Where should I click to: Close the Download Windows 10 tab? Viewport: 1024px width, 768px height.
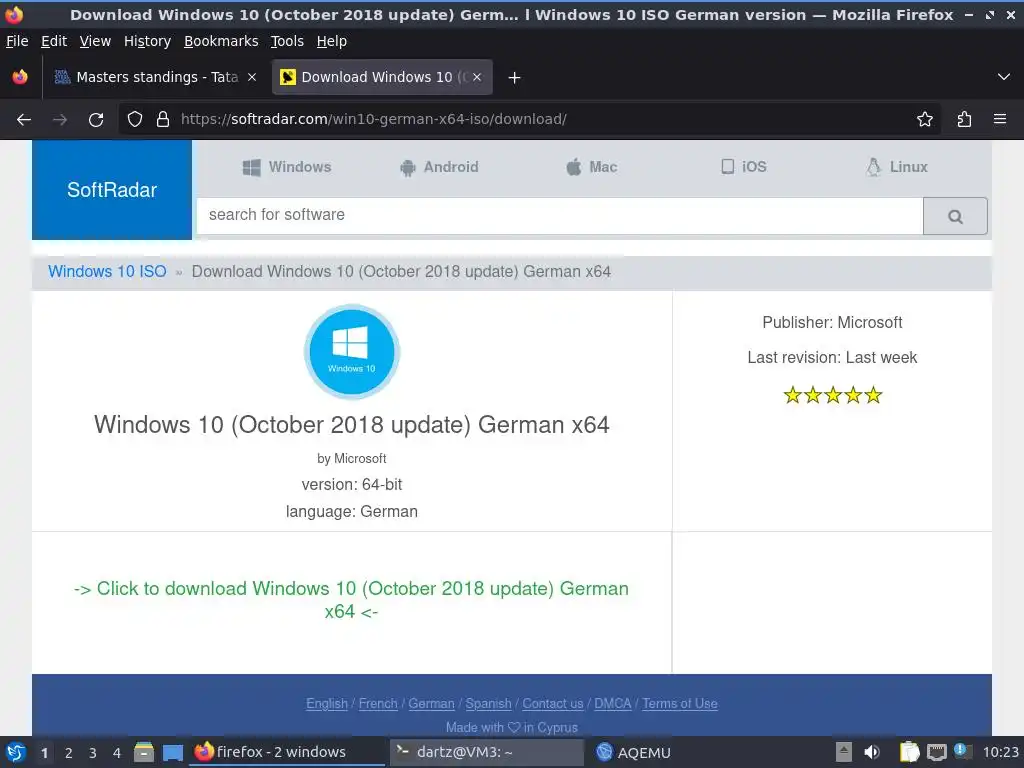click(477, 77)
